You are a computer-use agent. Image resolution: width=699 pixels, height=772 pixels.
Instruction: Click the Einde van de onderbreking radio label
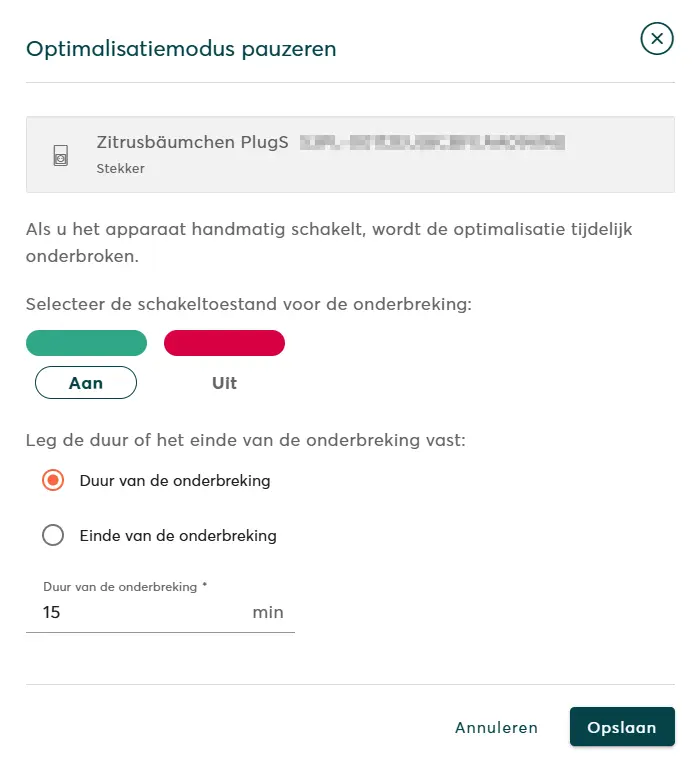click(178, 536)
